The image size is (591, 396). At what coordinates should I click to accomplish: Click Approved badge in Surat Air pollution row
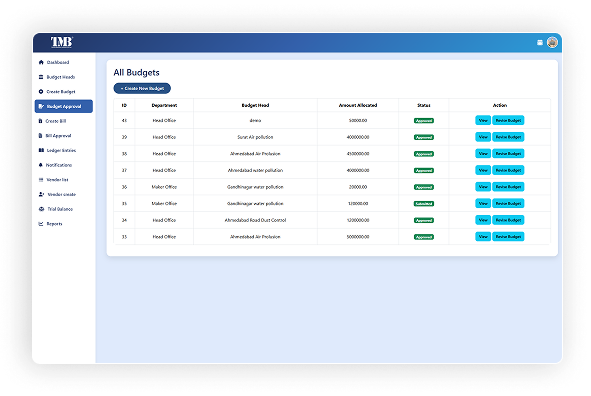424,138
